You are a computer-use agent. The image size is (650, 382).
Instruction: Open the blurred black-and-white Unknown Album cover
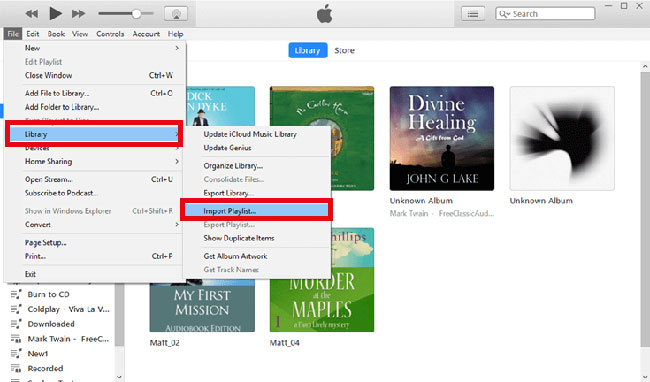click(562, 138)
